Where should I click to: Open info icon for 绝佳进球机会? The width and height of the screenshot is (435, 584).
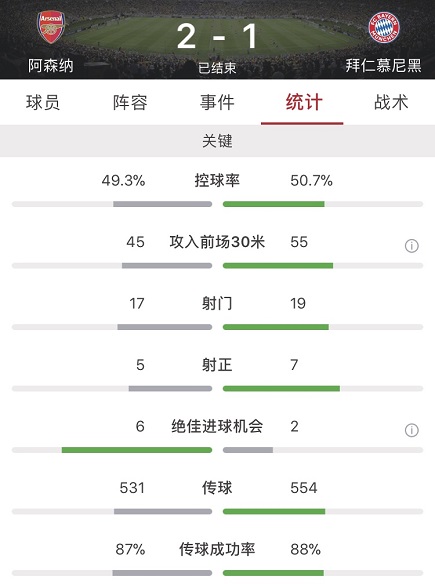(x=412, y=430)
